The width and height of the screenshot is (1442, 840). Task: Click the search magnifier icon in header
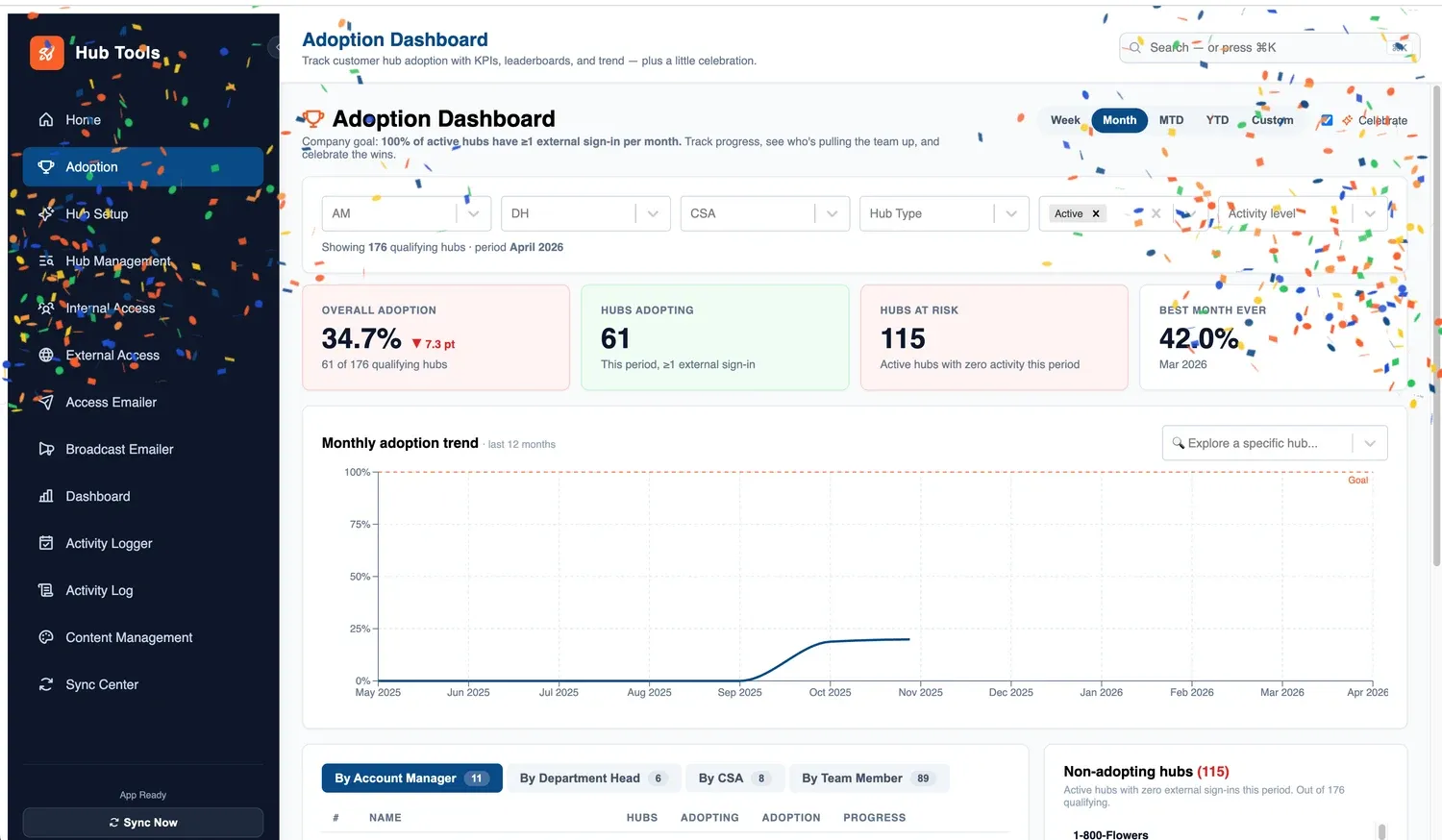1135,48
